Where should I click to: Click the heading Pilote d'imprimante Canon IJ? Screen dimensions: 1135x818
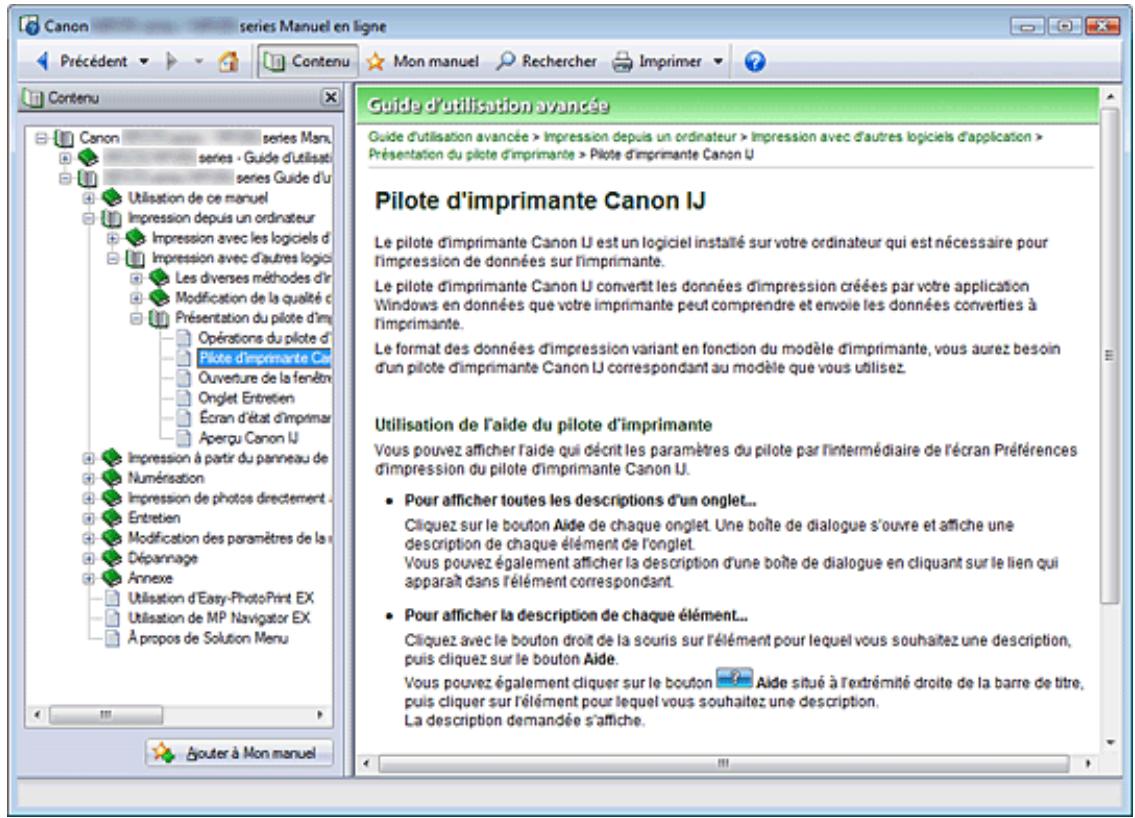coord(540,201)
